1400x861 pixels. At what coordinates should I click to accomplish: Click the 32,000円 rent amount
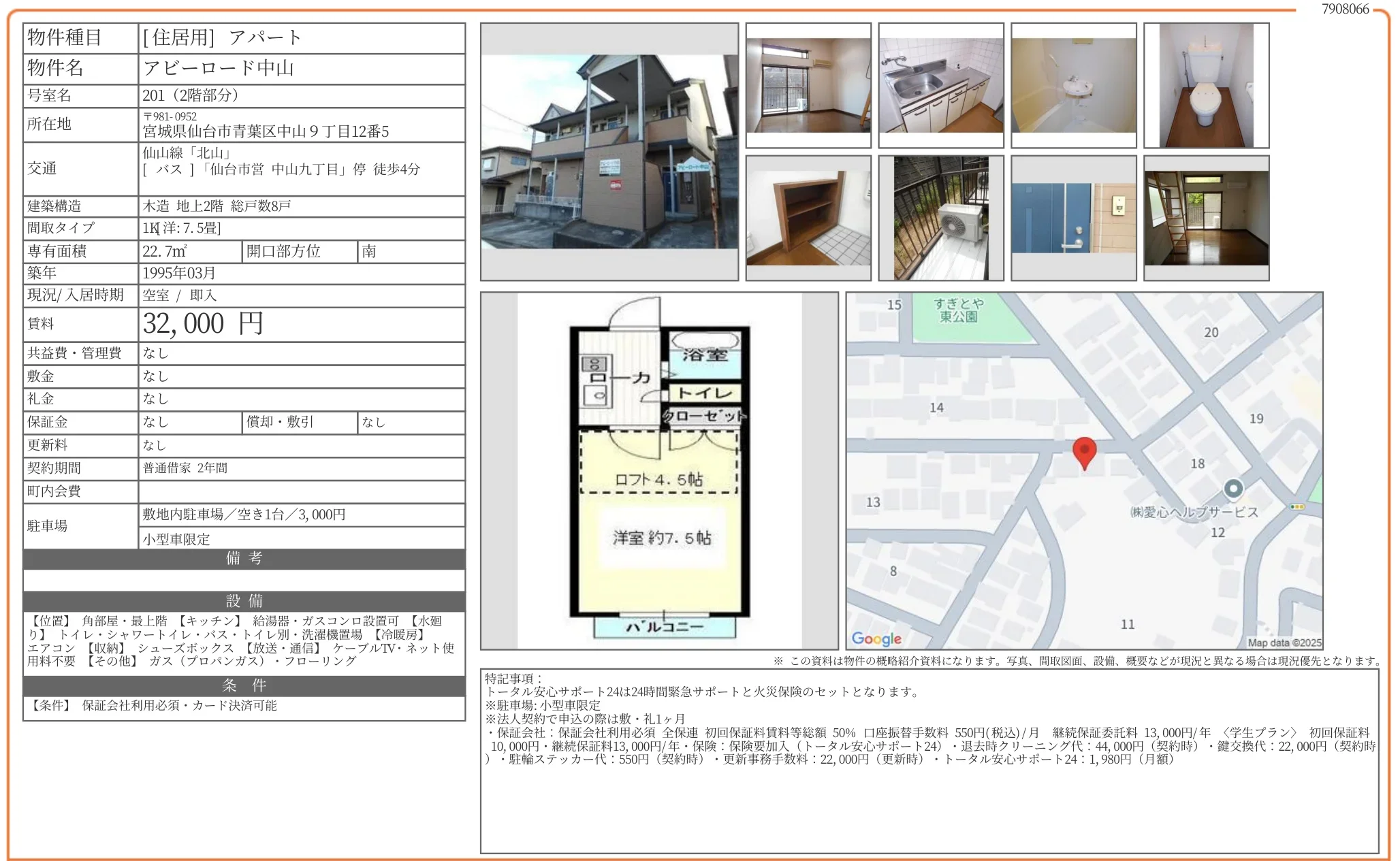(203, 324)
